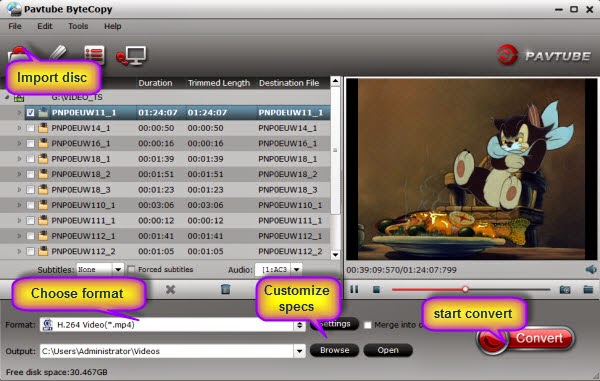
Task: Open the Output path dropdown arrow
Action: pyautogui.click(x=300, y=350)
